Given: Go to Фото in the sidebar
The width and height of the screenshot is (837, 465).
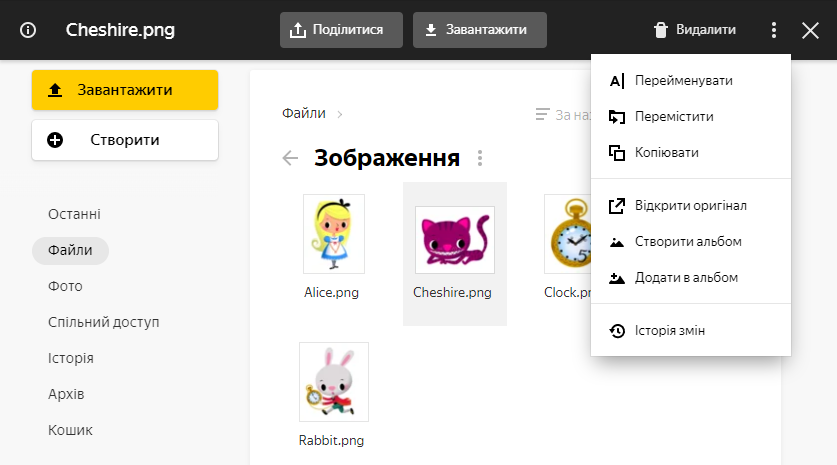Looking at the screenshot, I should coord(65,286).
